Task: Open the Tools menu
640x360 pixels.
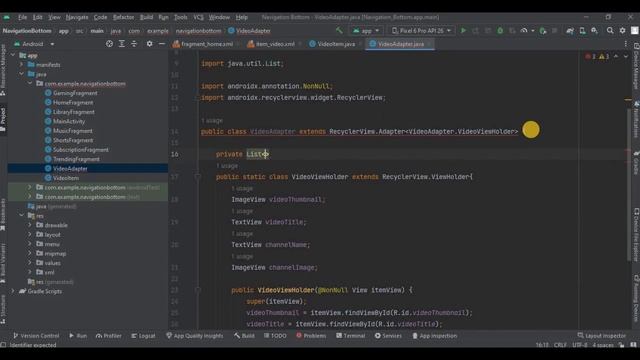Action: [180, 17]
